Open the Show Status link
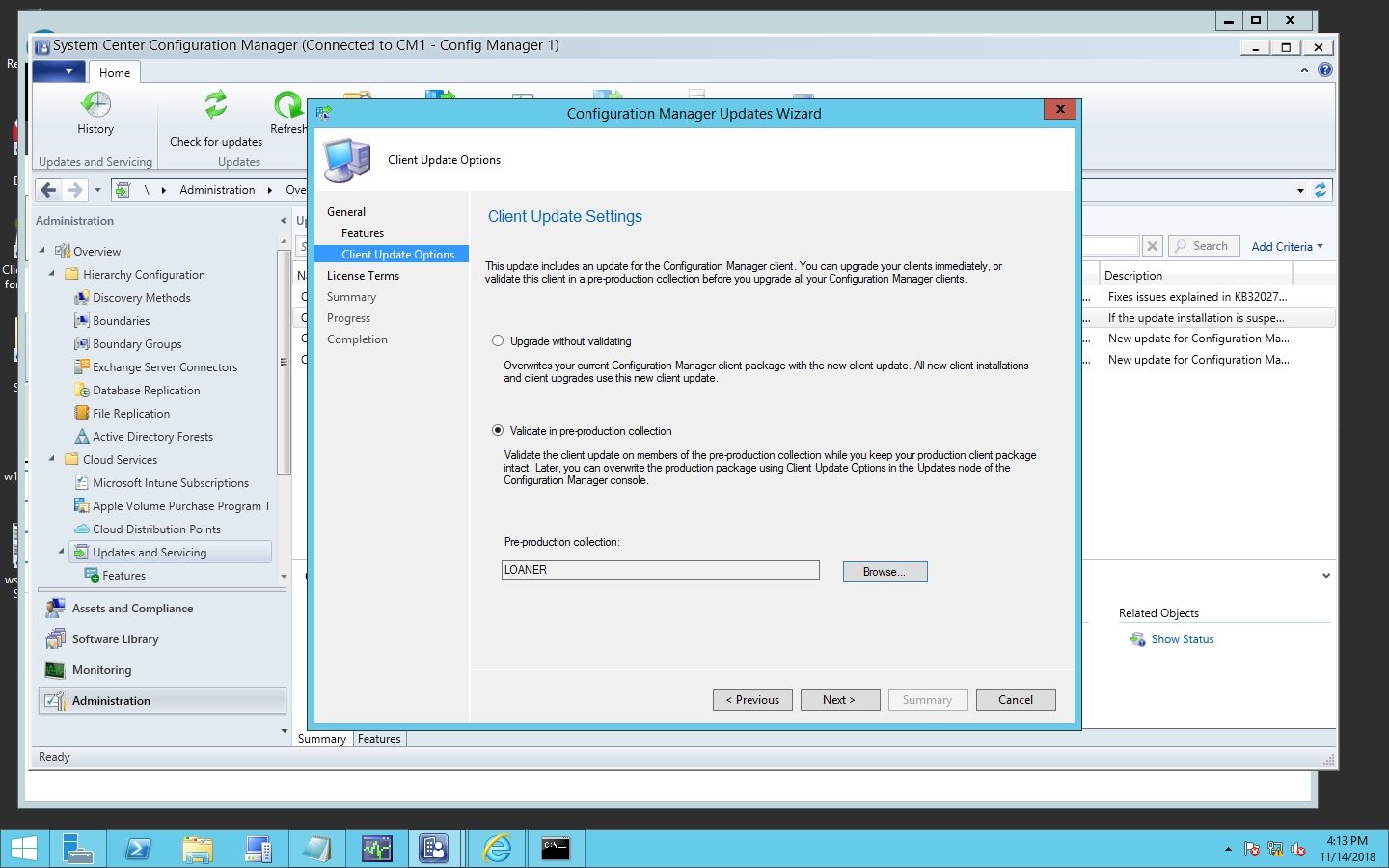The image size is (1389, 868). pyautogui.click(x=1183, y=639)
